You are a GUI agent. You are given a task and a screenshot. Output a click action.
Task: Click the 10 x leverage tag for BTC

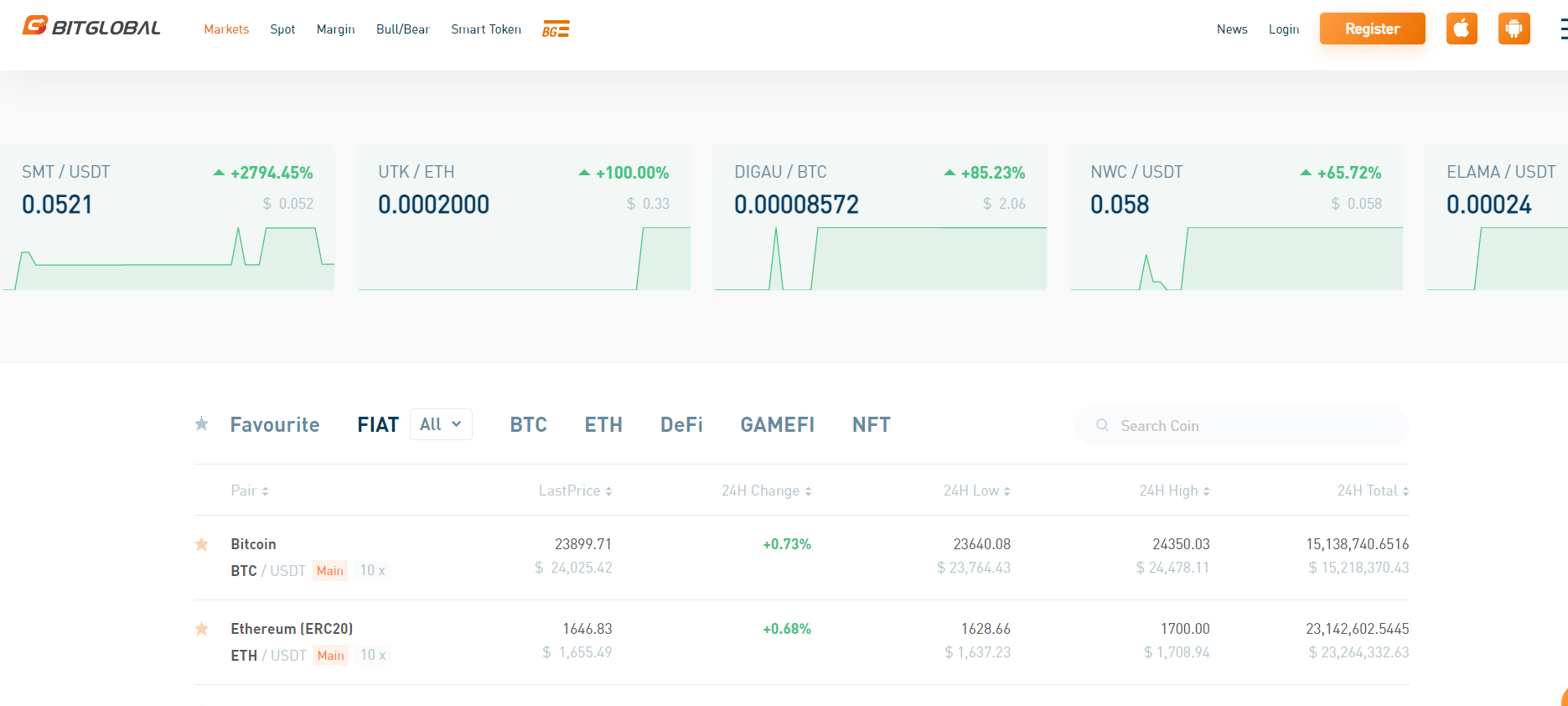click(372, 571)
